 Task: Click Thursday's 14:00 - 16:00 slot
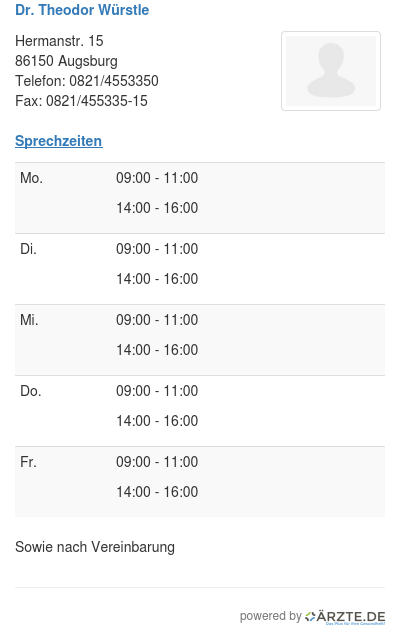click(x=157, y=421)
